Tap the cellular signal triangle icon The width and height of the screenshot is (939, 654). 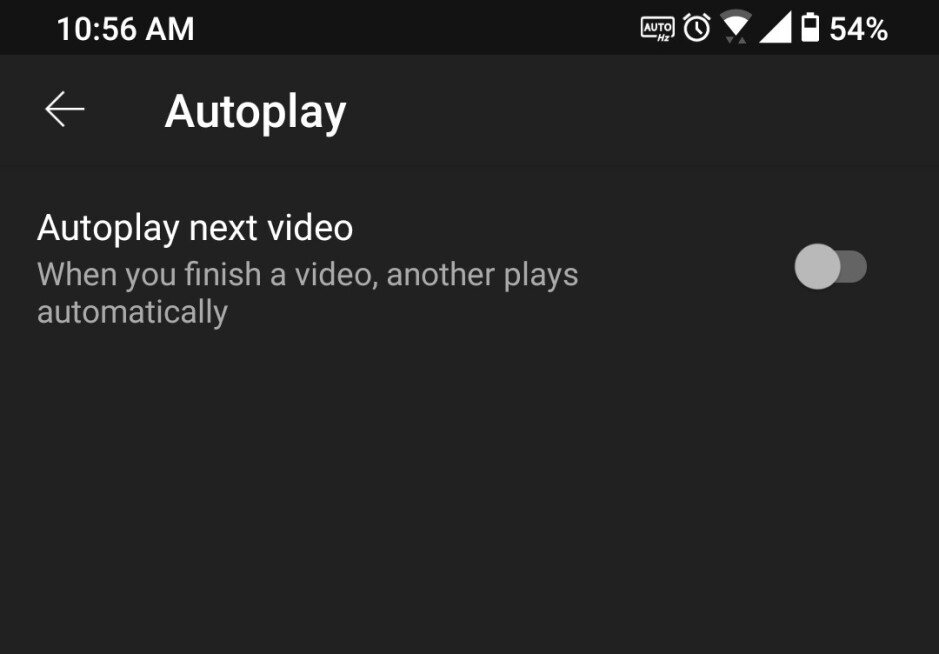pos(776,28)
